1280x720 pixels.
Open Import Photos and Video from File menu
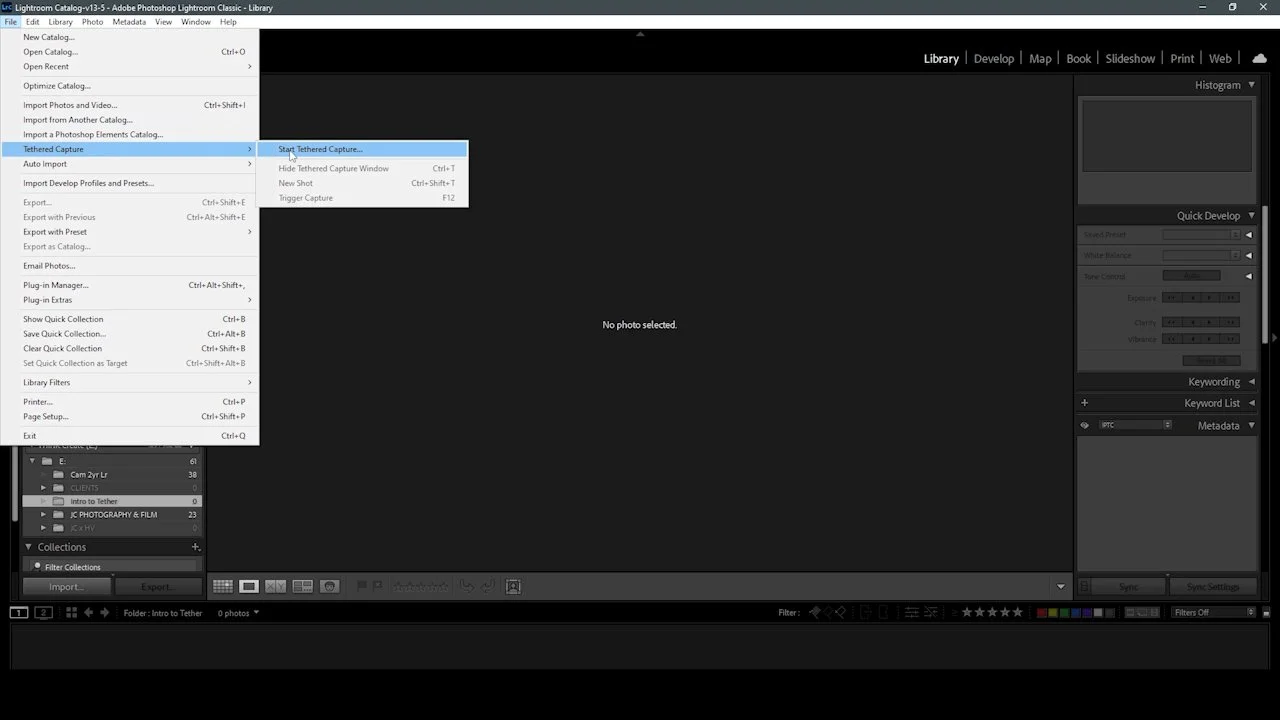(x=129, y=105)
